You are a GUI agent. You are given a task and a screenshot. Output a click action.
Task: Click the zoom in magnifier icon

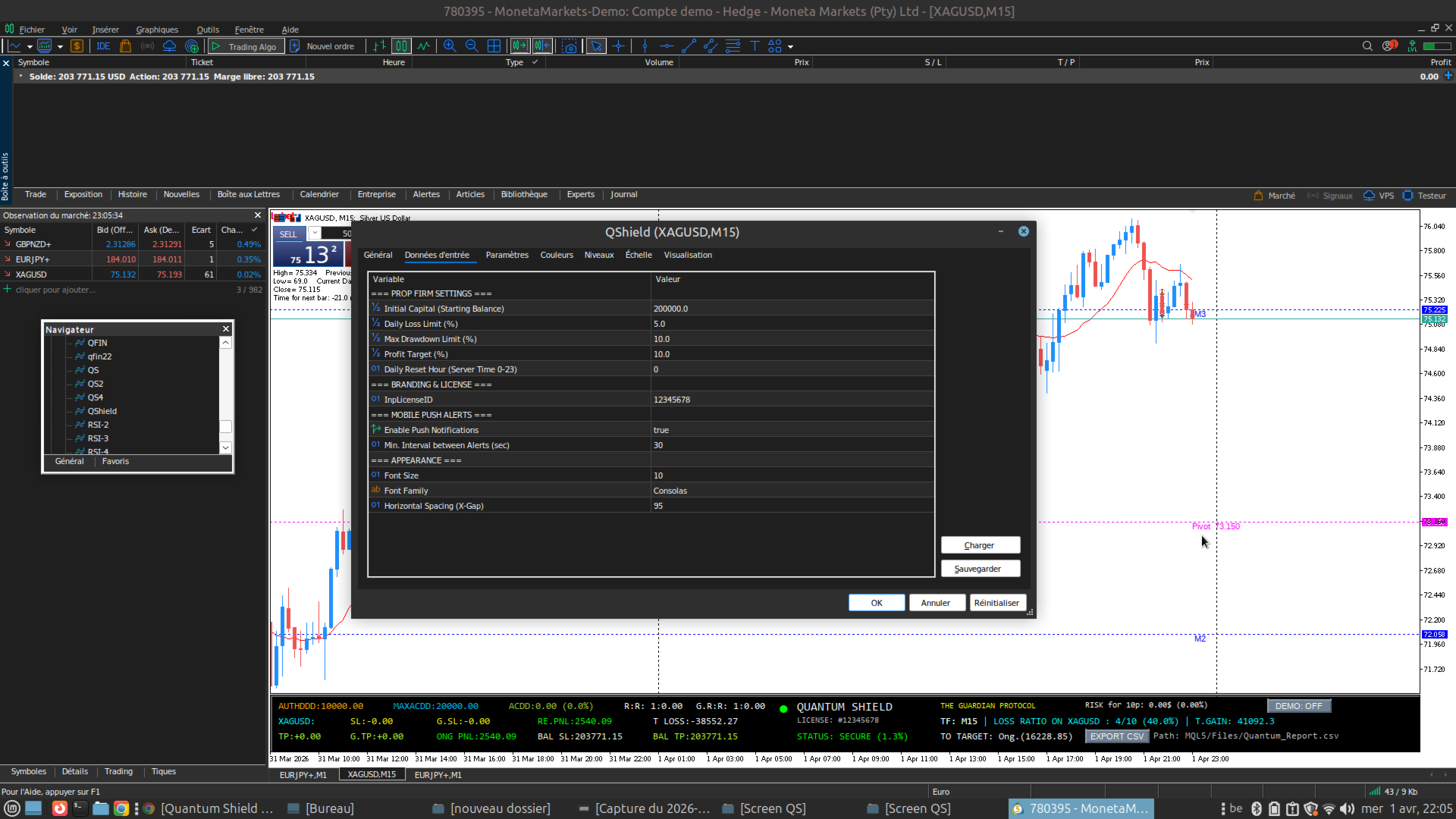450,46
